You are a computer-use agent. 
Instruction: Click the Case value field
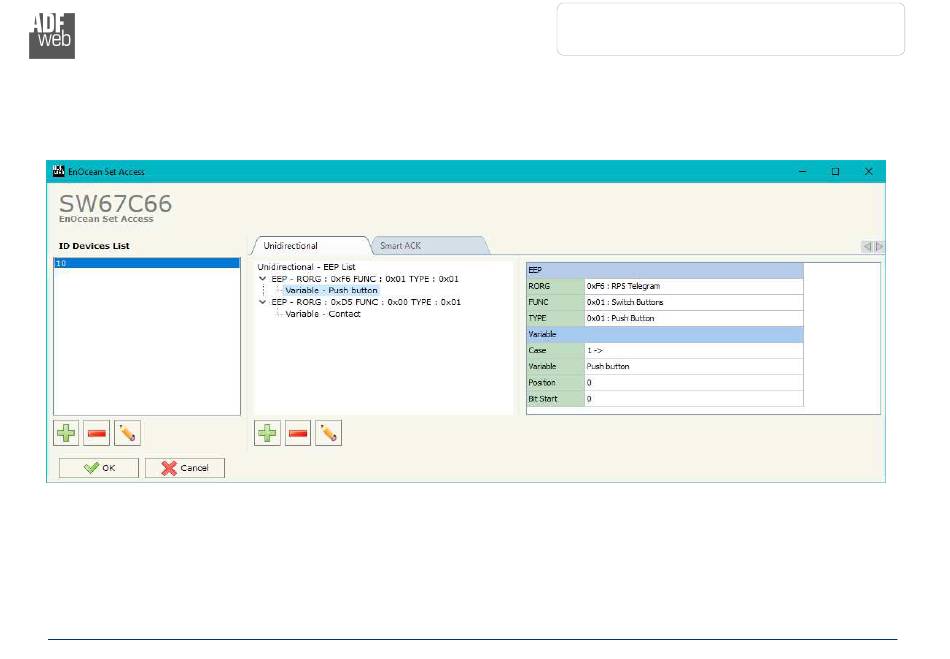point(693,350)
